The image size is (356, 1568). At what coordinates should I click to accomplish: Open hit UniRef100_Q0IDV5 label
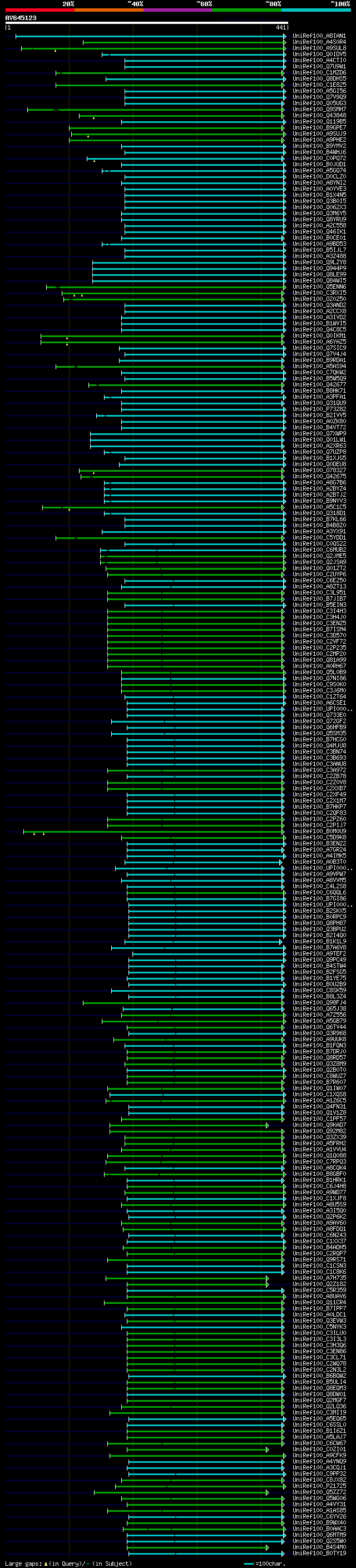click(x=319, y=54)
